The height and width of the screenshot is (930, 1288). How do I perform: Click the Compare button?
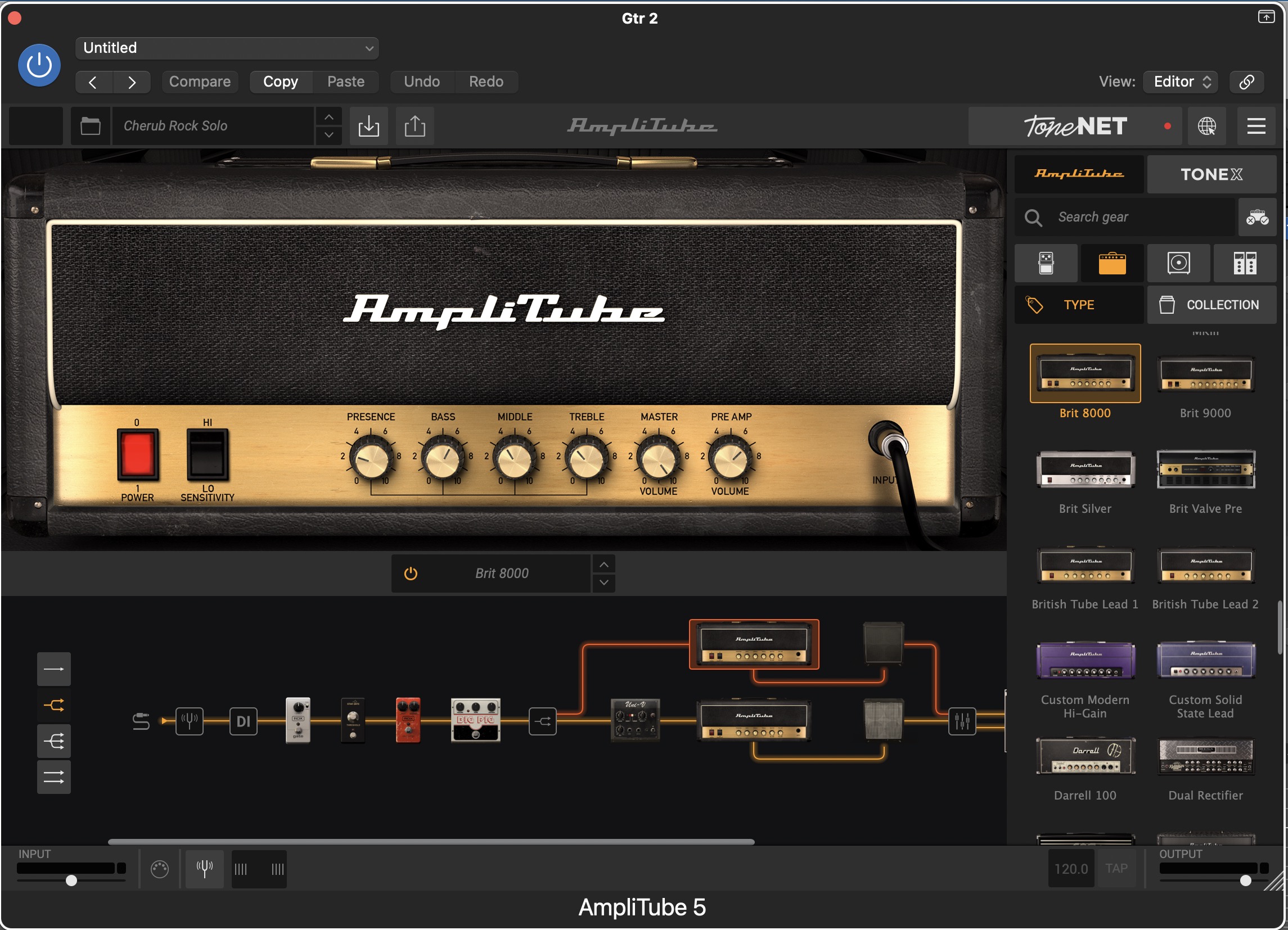[x=199, y=82]
